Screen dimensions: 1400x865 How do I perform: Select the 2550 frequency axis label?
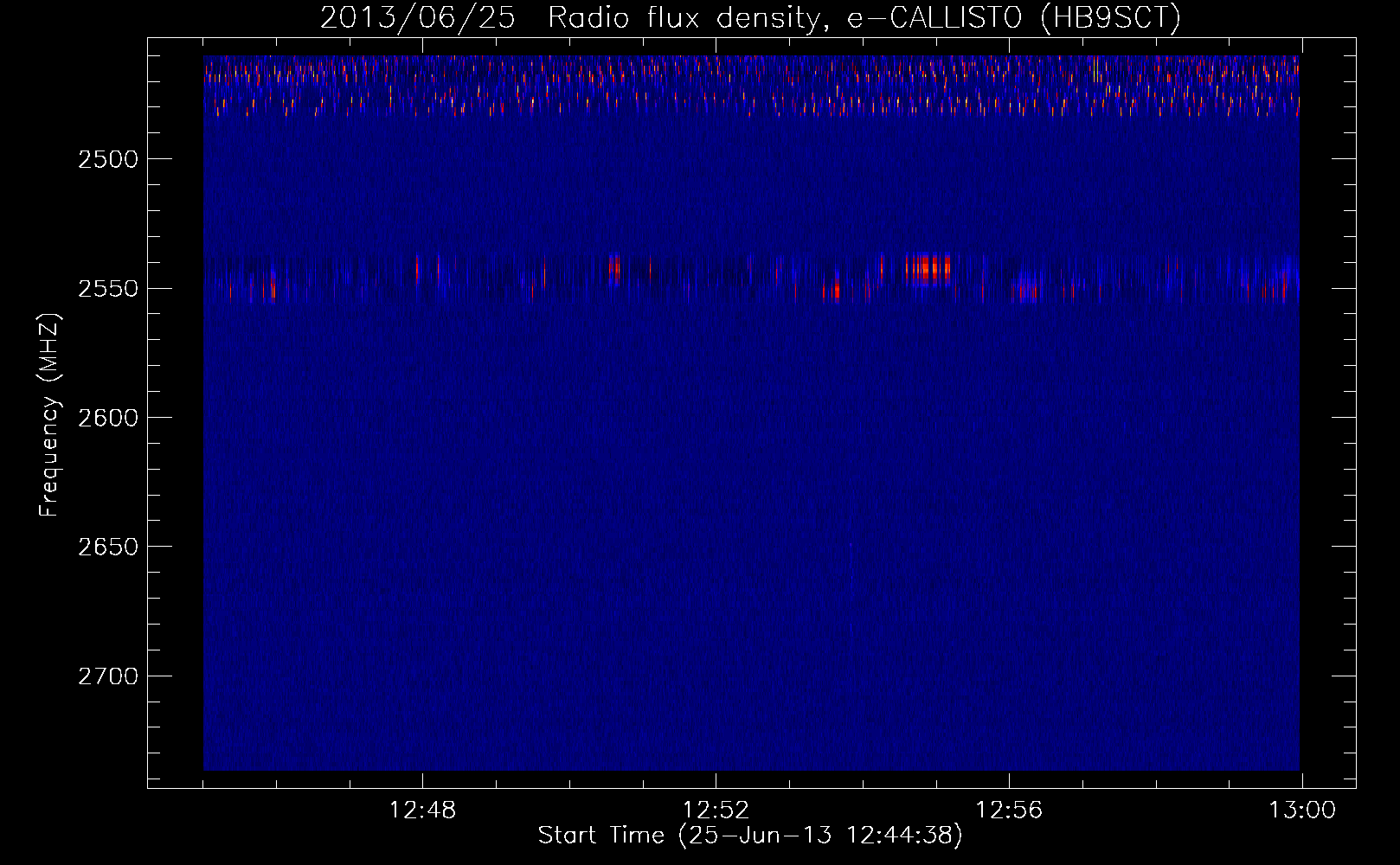tap(108, 288)
